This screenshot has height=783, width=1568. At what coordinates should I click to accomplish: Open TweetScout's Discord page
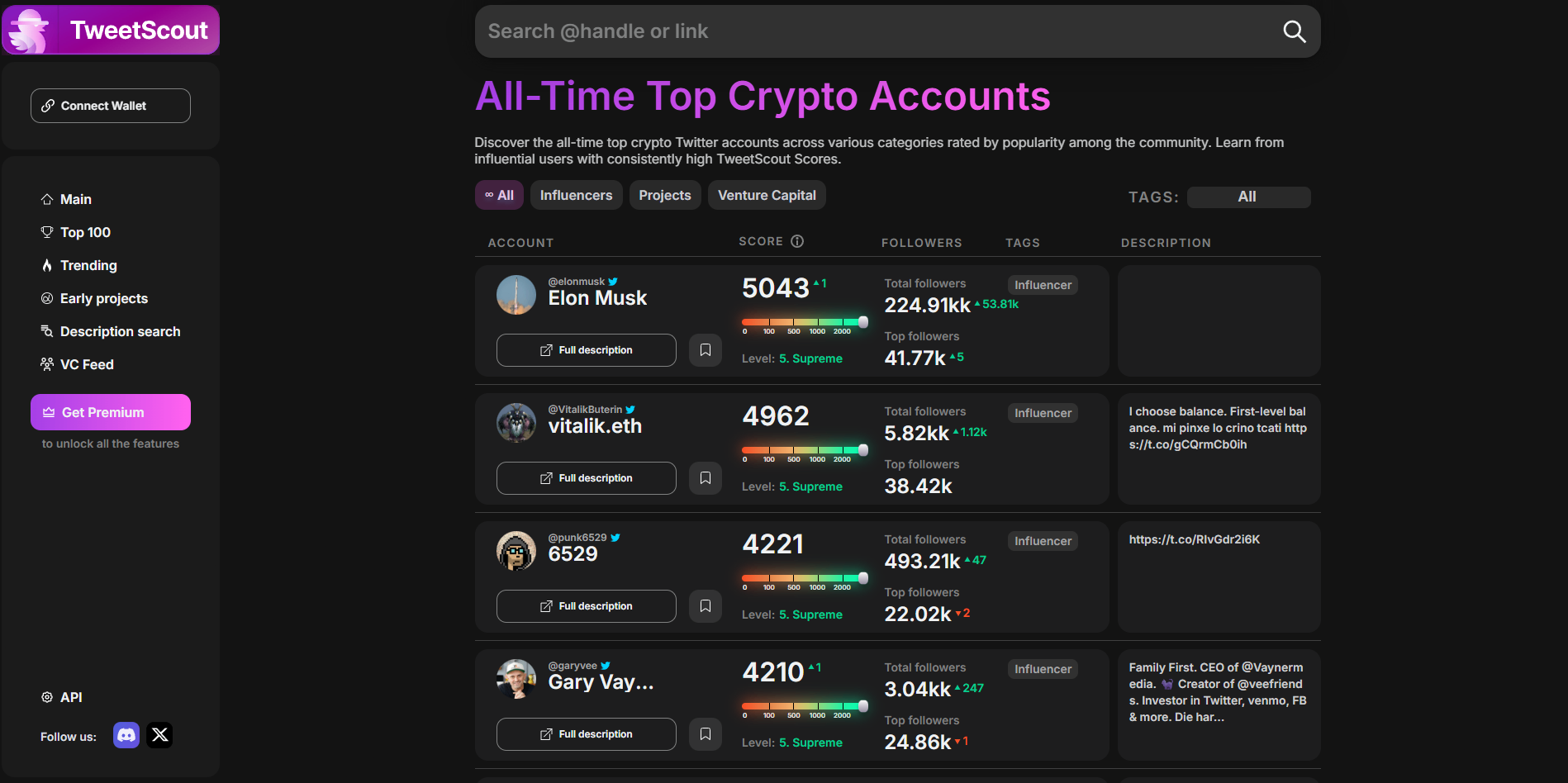pos(126,735)
